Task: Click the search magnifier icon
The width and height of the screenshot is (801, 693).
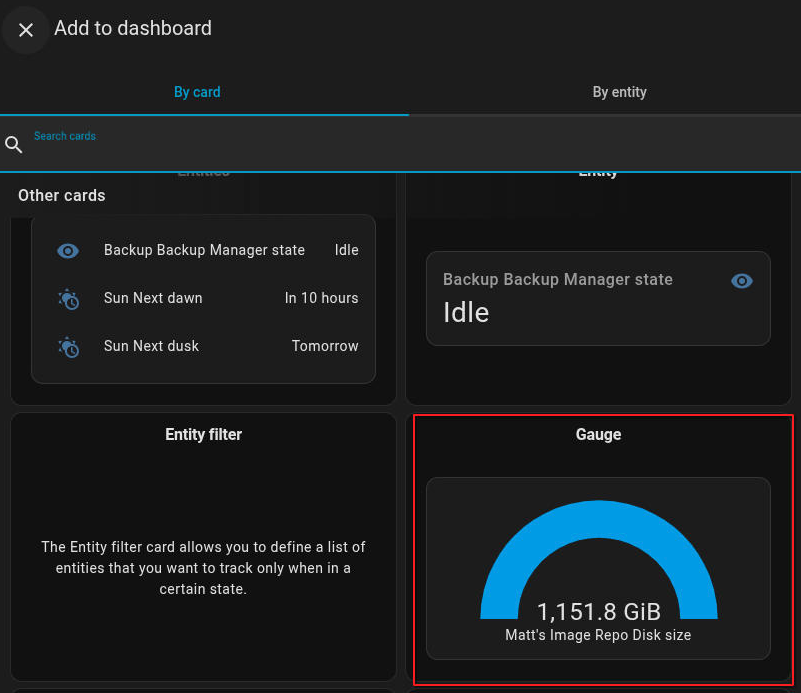Action: [14, 145]
